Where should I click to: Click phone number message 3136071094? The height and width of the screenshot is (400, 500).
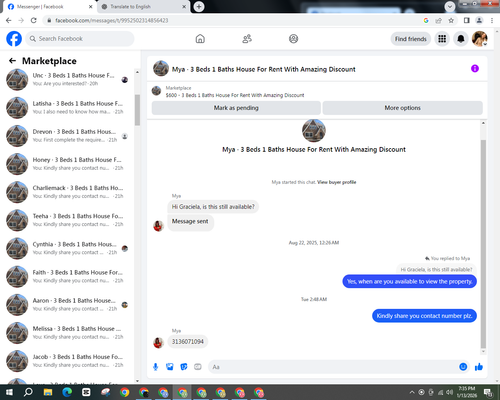(188, 342)
